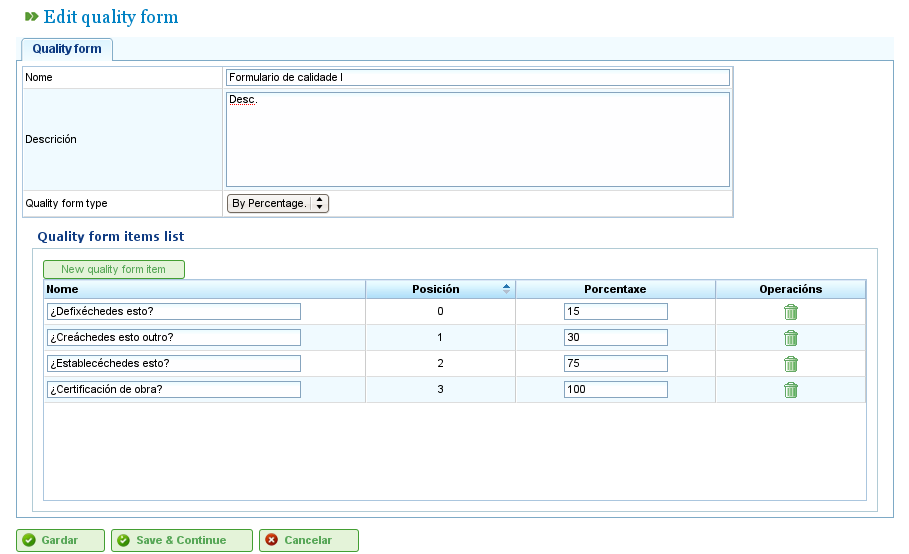
Task: Remove ¿Establecéchedes esto? item via trash icon
Action: [790, 364]
